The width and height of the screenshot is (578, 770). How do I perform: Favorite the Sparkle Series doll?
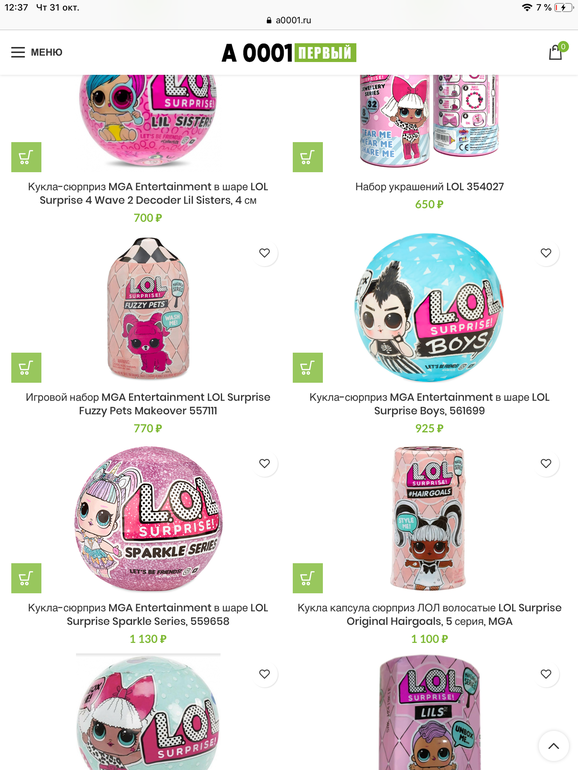pos(265,463)
